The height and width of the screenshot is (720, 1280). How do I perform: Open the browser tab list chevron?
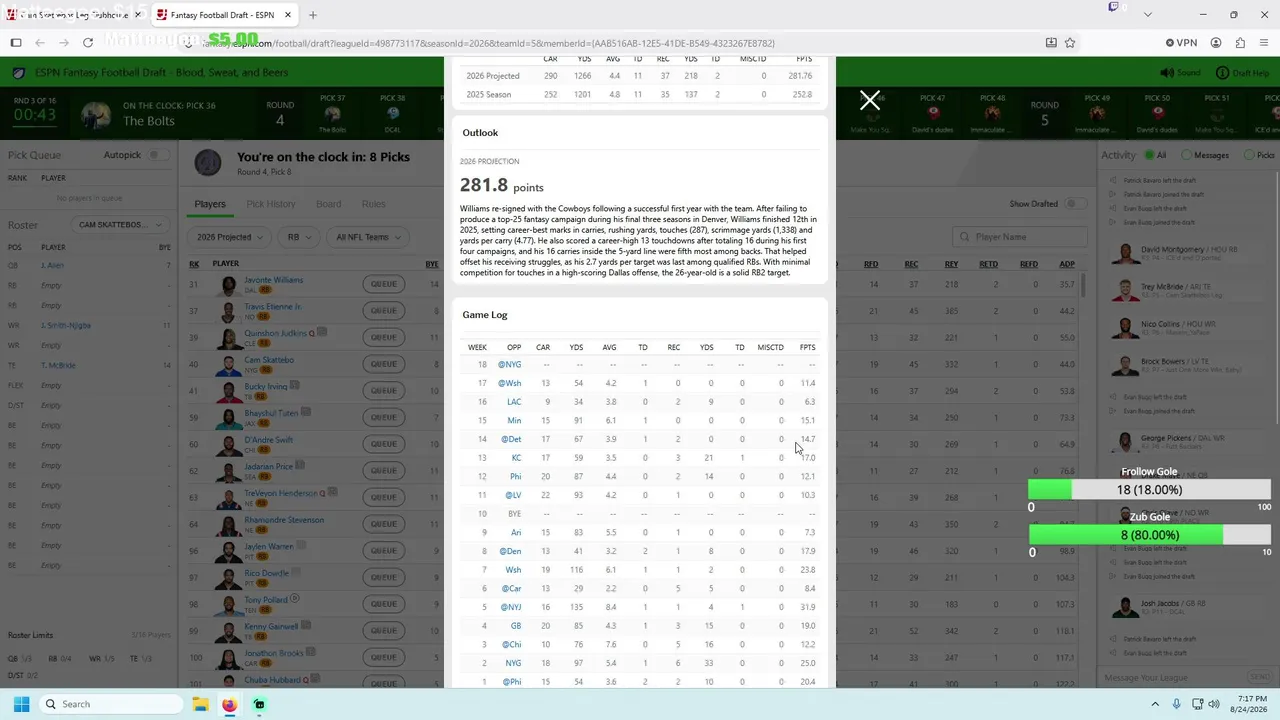pyautogui.click(x=1147, y=15)
